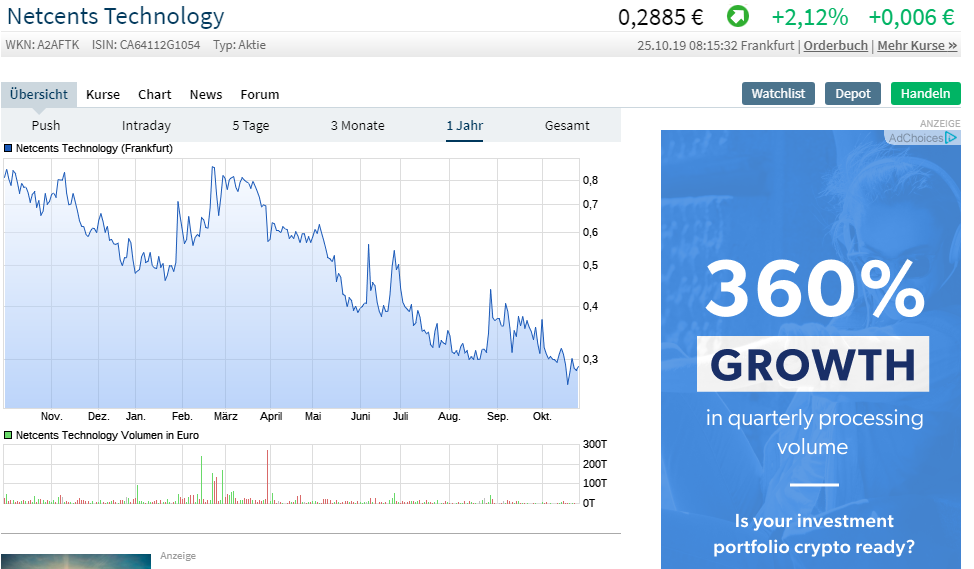Add stock via Watchlist button
Screen dimensions: 974x569
coord(778,93)
